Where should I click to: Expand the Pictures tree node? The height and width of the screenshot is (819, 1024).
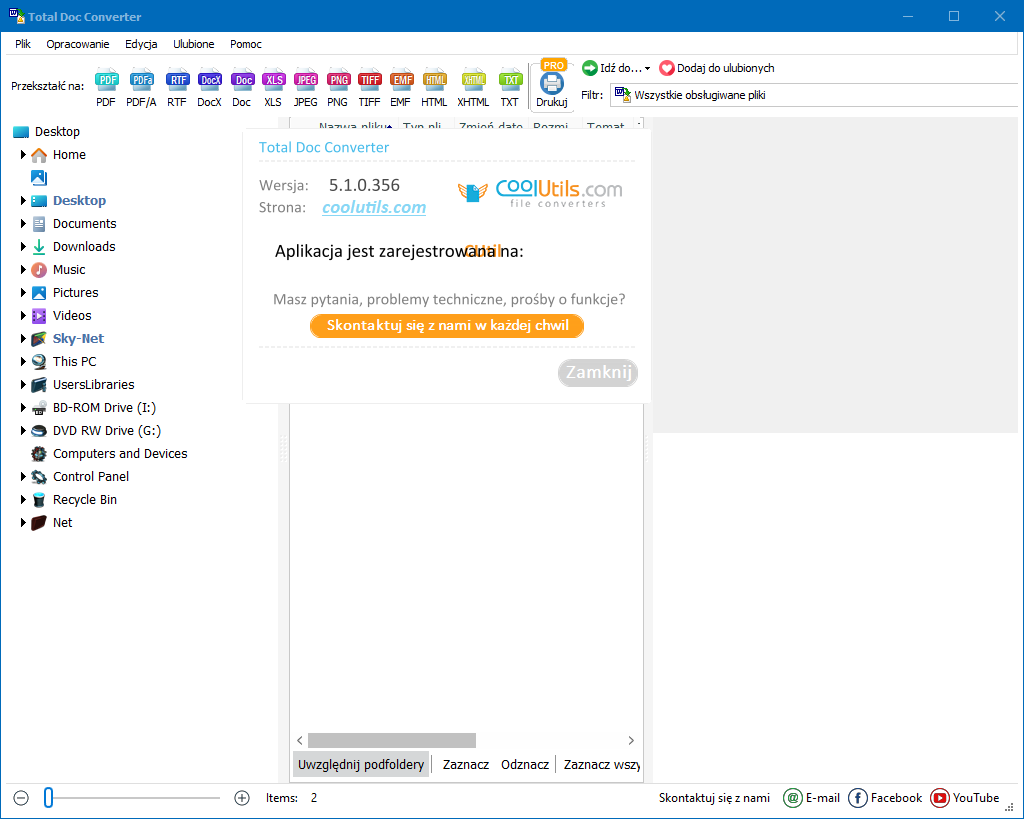[x=24, y=293]
